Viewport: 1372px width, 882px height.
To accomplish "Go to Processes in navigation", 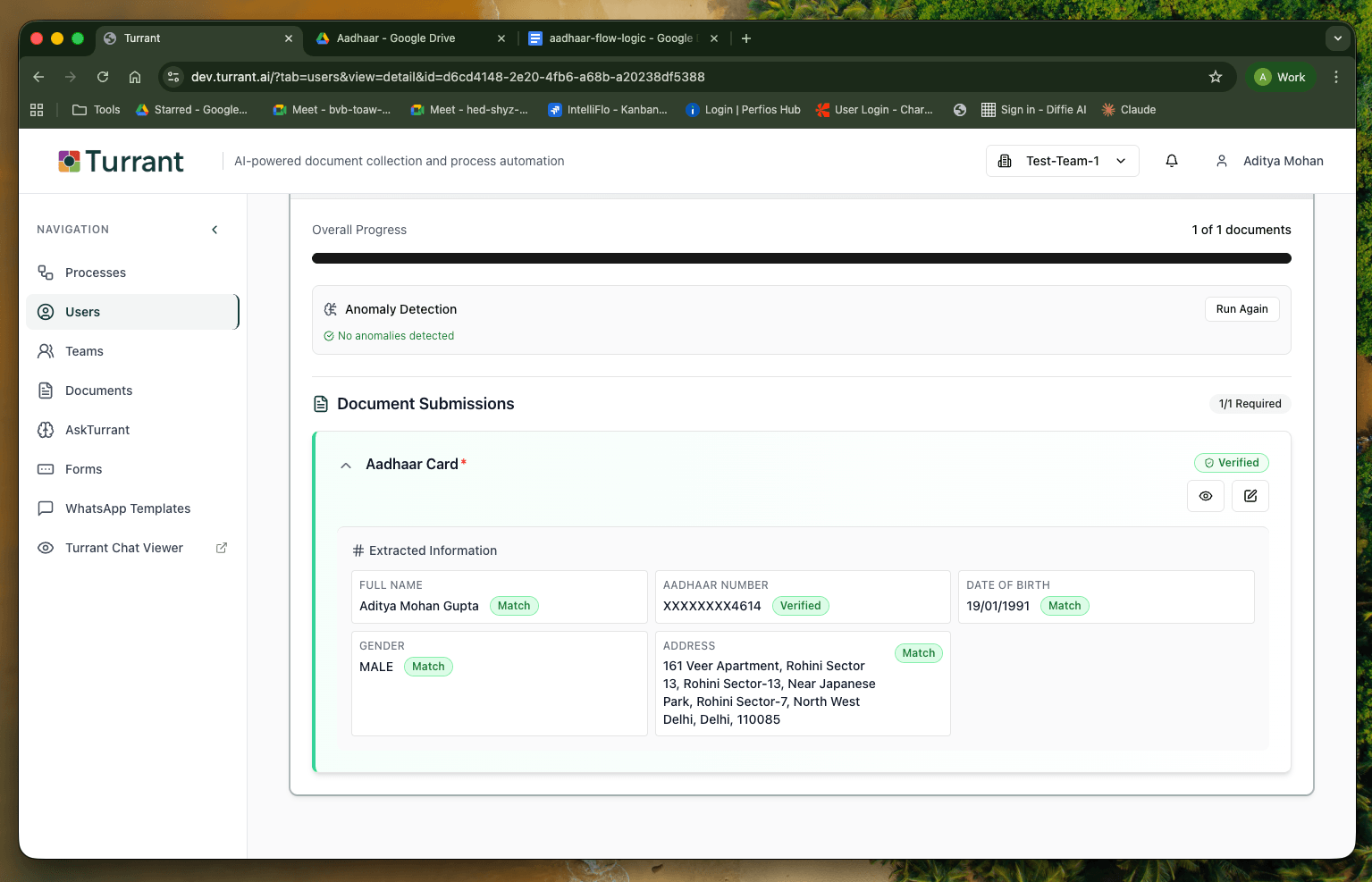I will click(x=95, y=273).
